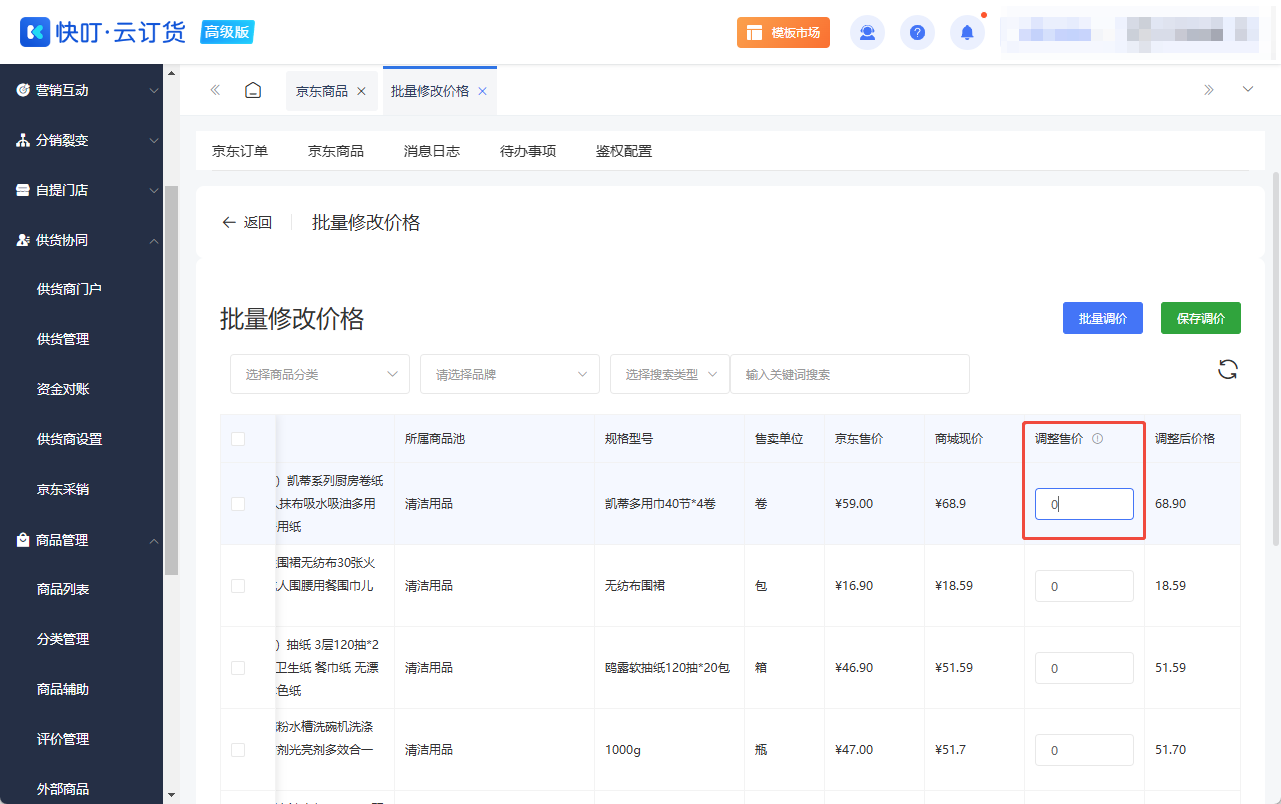The width and height of the screenshot is (1281, 804).
Task: Go back via the 返回 link
Action: click(247, 222)
